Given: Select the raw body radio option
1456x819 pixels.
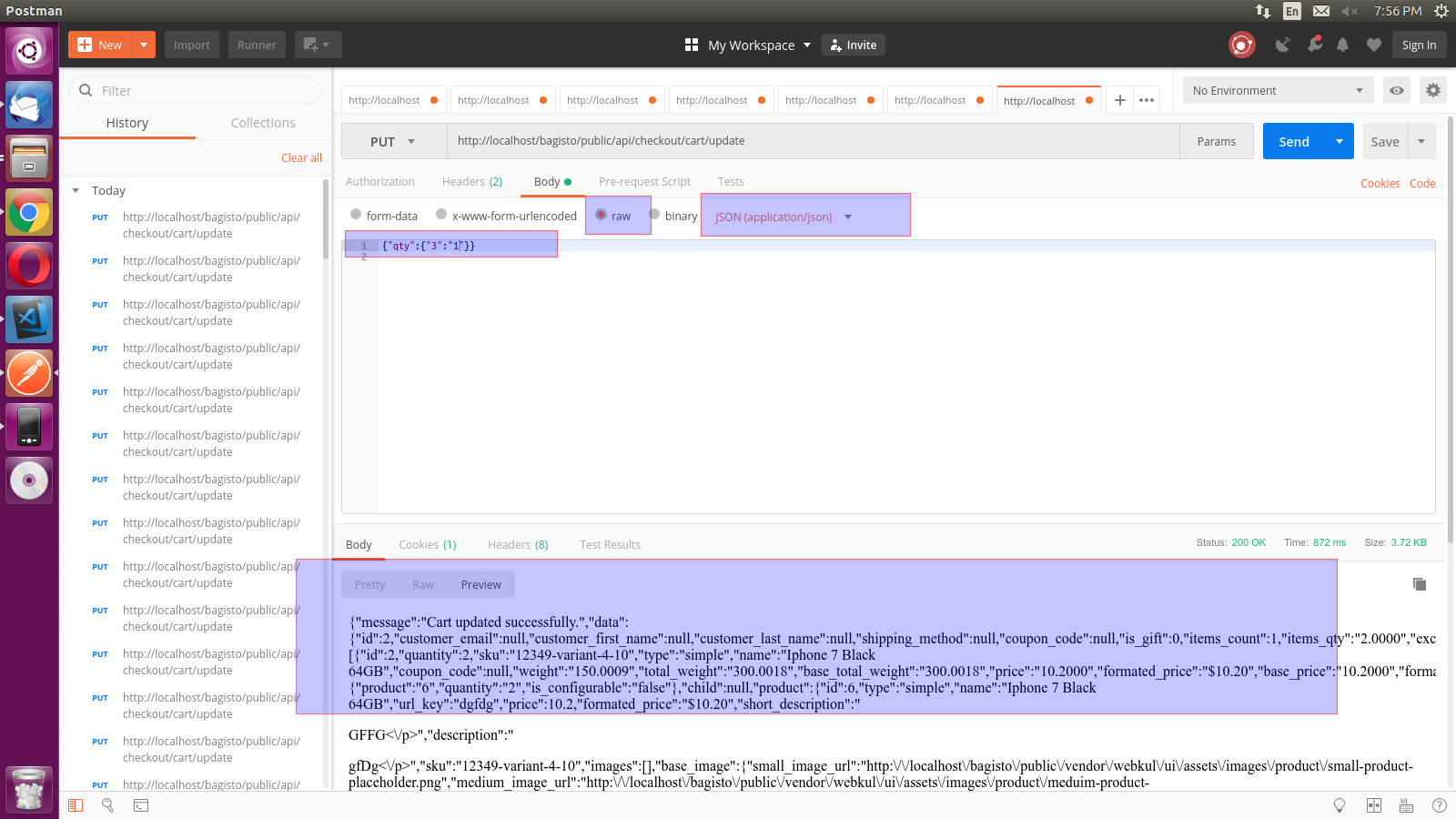Looking at the screenshot, I should pyautogui.click(x=602, y=215).
